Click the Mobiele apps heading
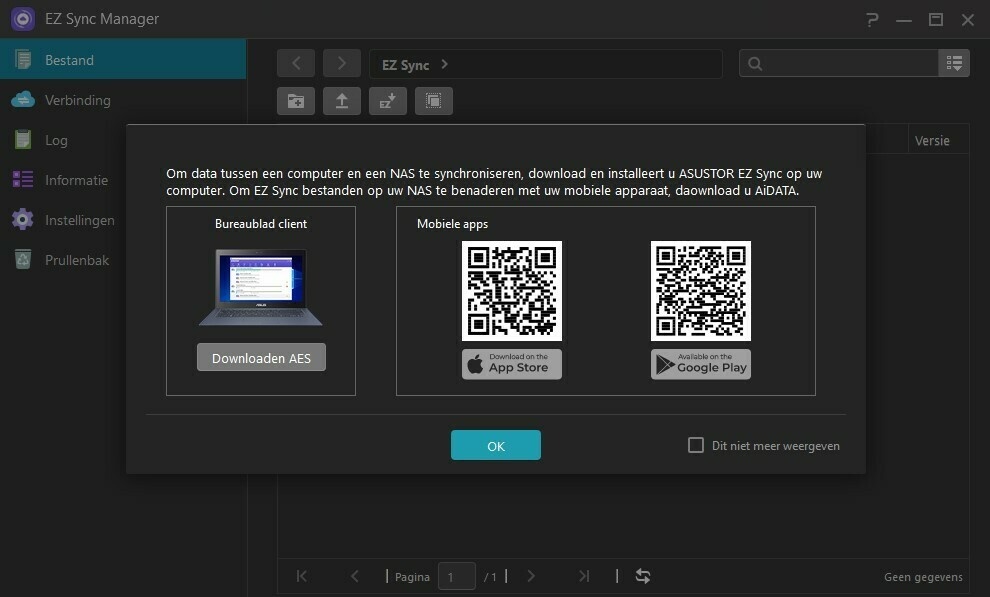 coord(452,224)
